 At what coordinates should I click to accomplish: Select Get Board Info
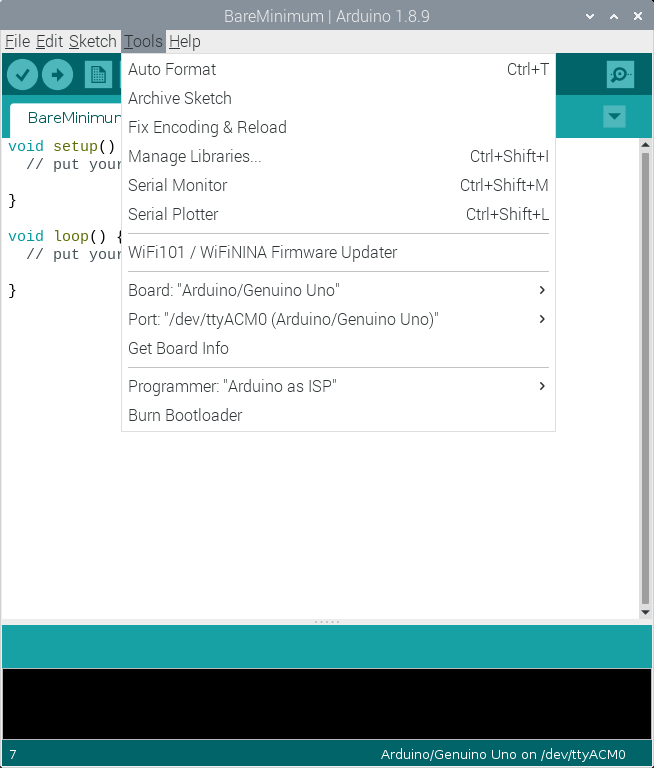pyautogui.click(x=338, y=348)
